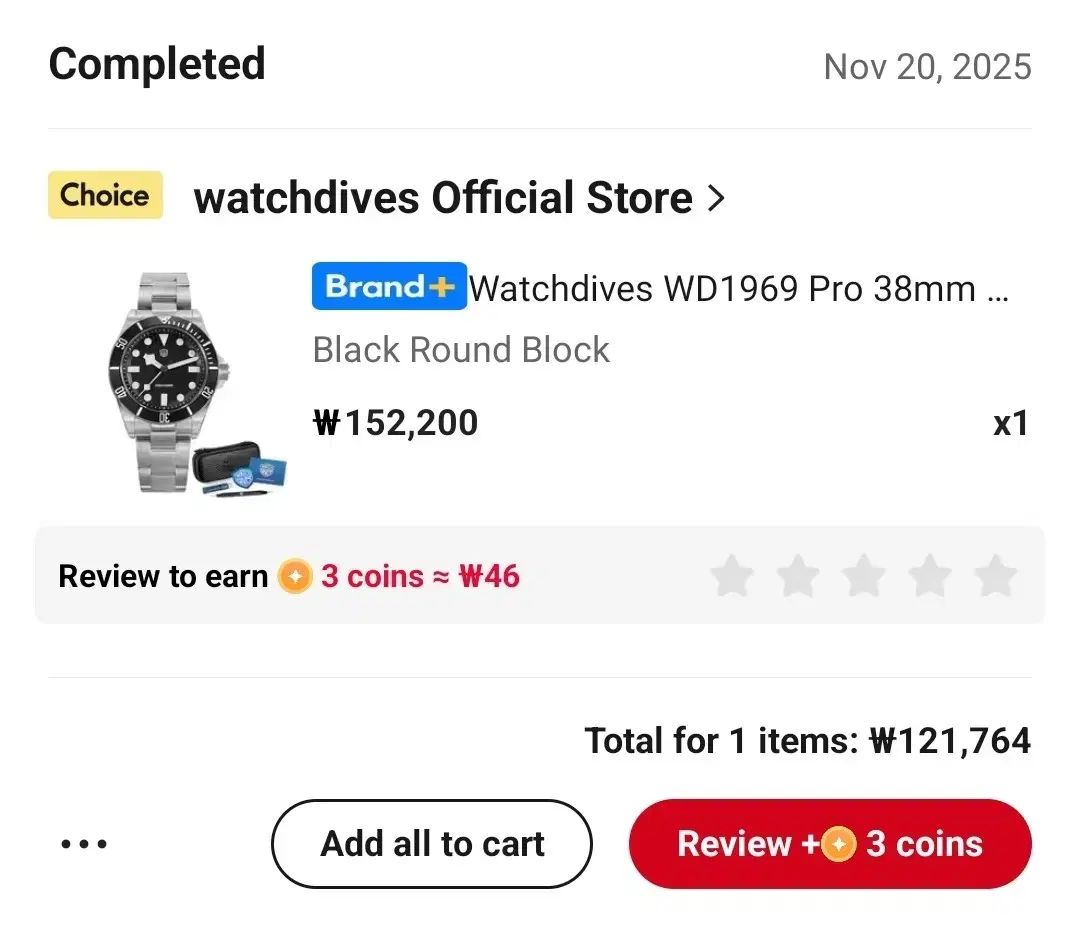Click the Brand+ badge on the product title
Image resolution: width=1080 pixels, height=937 pixels.
[x=389, y=287]
